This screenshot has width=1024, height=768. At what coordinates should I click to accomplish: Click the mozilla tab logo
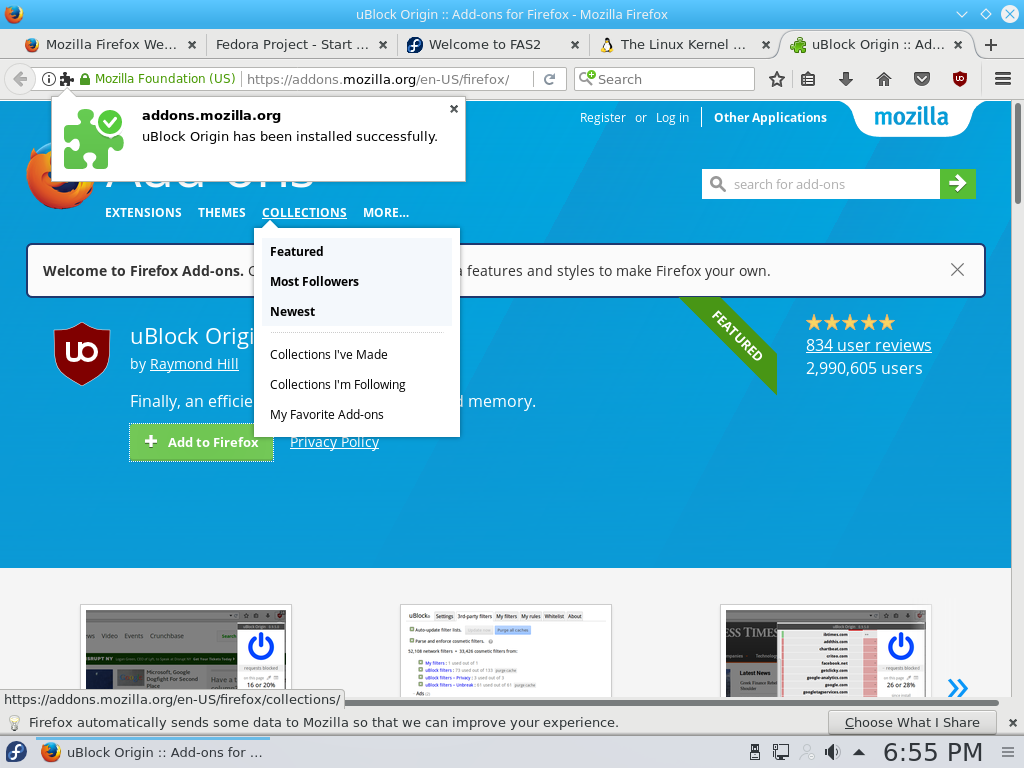911,117
